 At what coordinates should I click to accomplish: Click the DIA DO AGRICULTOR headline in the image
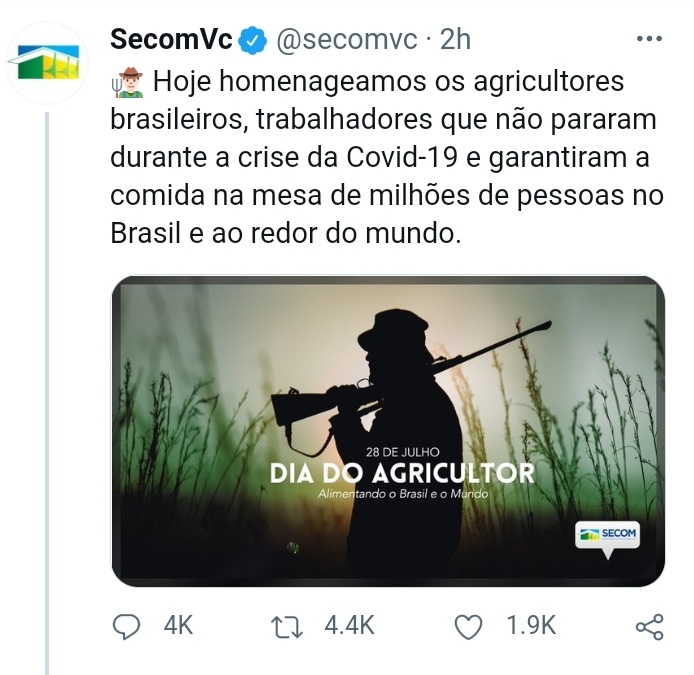pyautogui.click(x=402, y=473)
